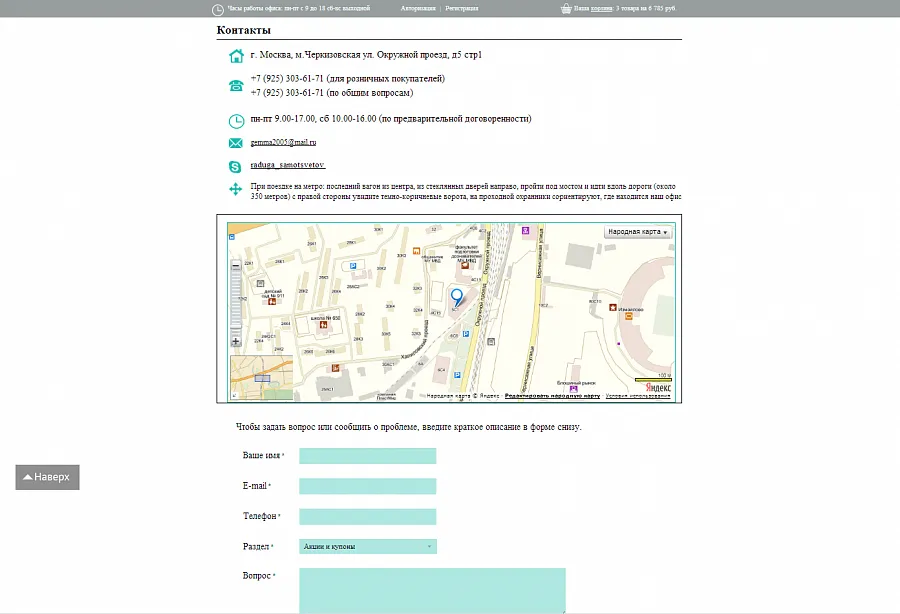Click the four-arrow directions icon
This screenshot has width=900, height=614.
click(x=235, y=189)
